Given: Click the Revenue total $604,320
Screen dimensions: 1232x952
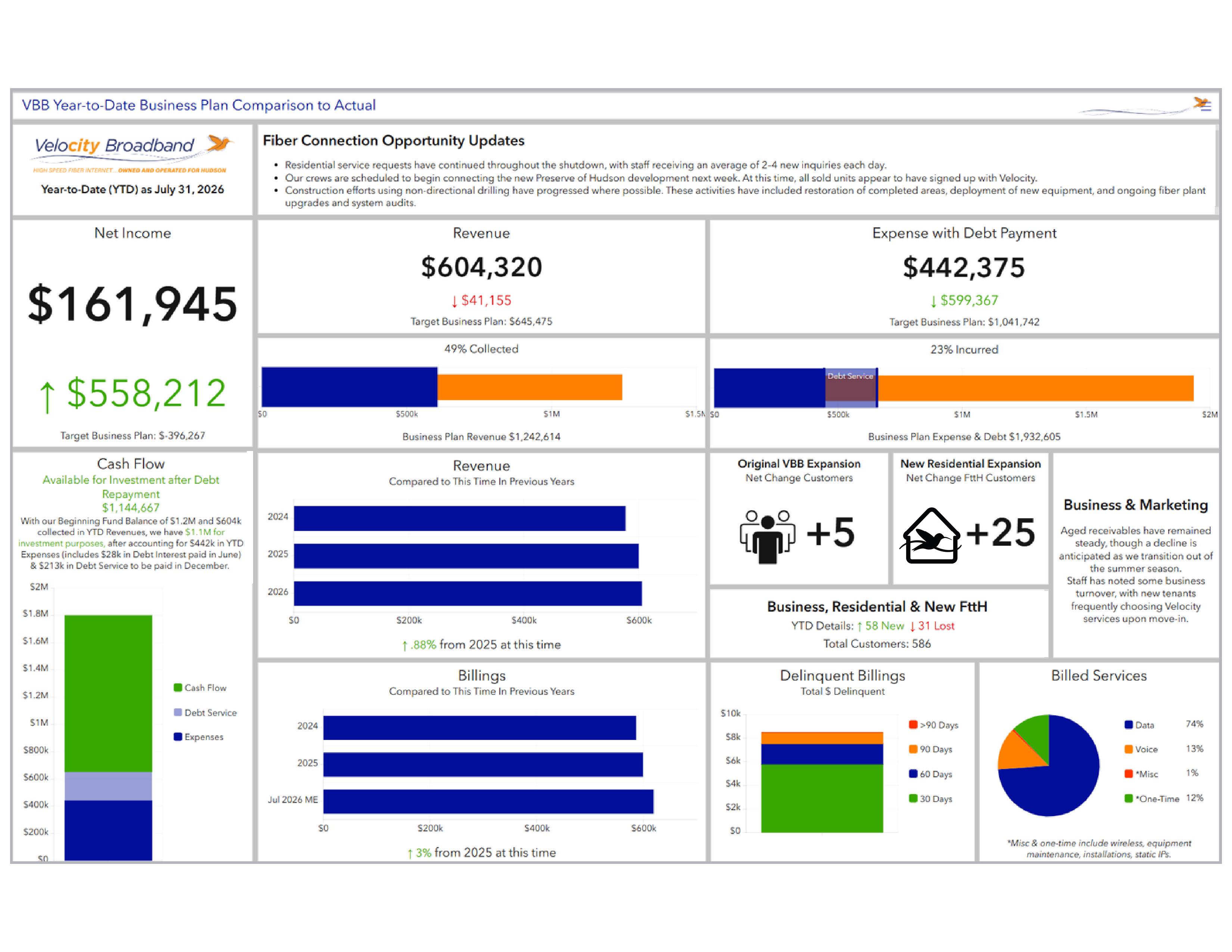Looking at the screenshot, I should [481, 267].
